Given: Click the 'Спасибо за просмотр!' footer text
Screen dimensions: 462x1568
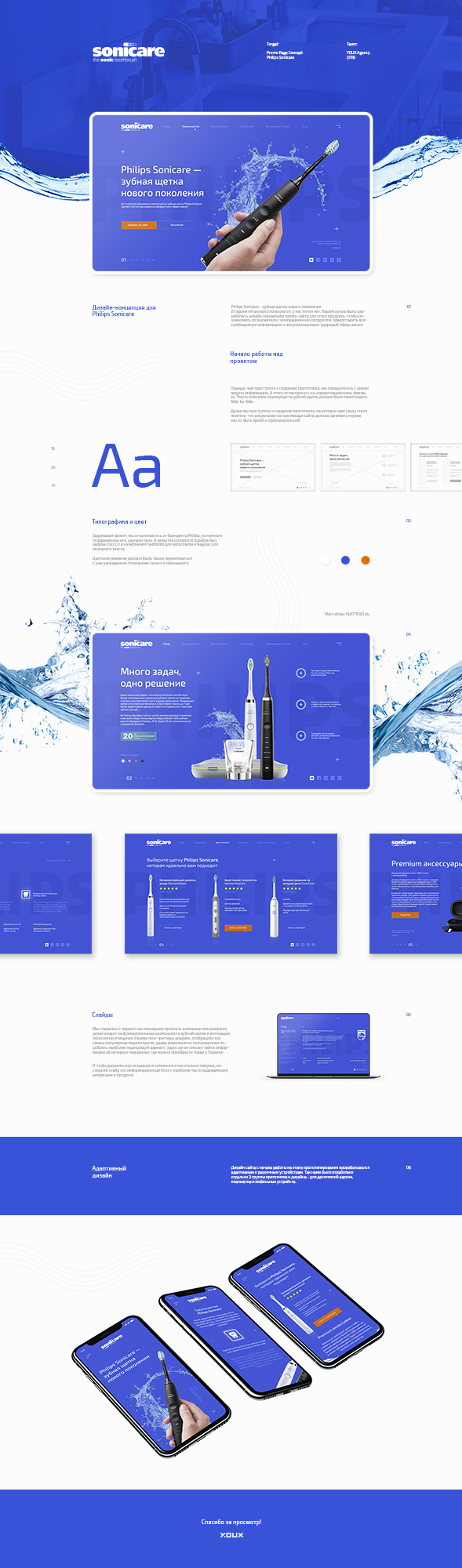Looking at the screenshot, I should (231, 1522).
